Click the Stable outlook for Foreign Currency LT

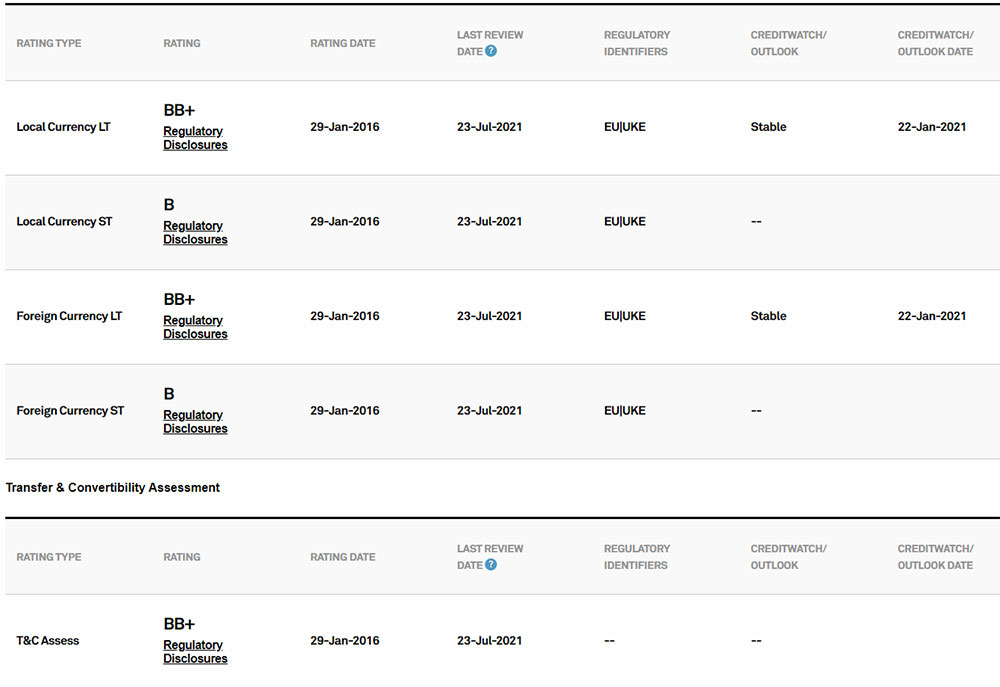coord(768,316)
